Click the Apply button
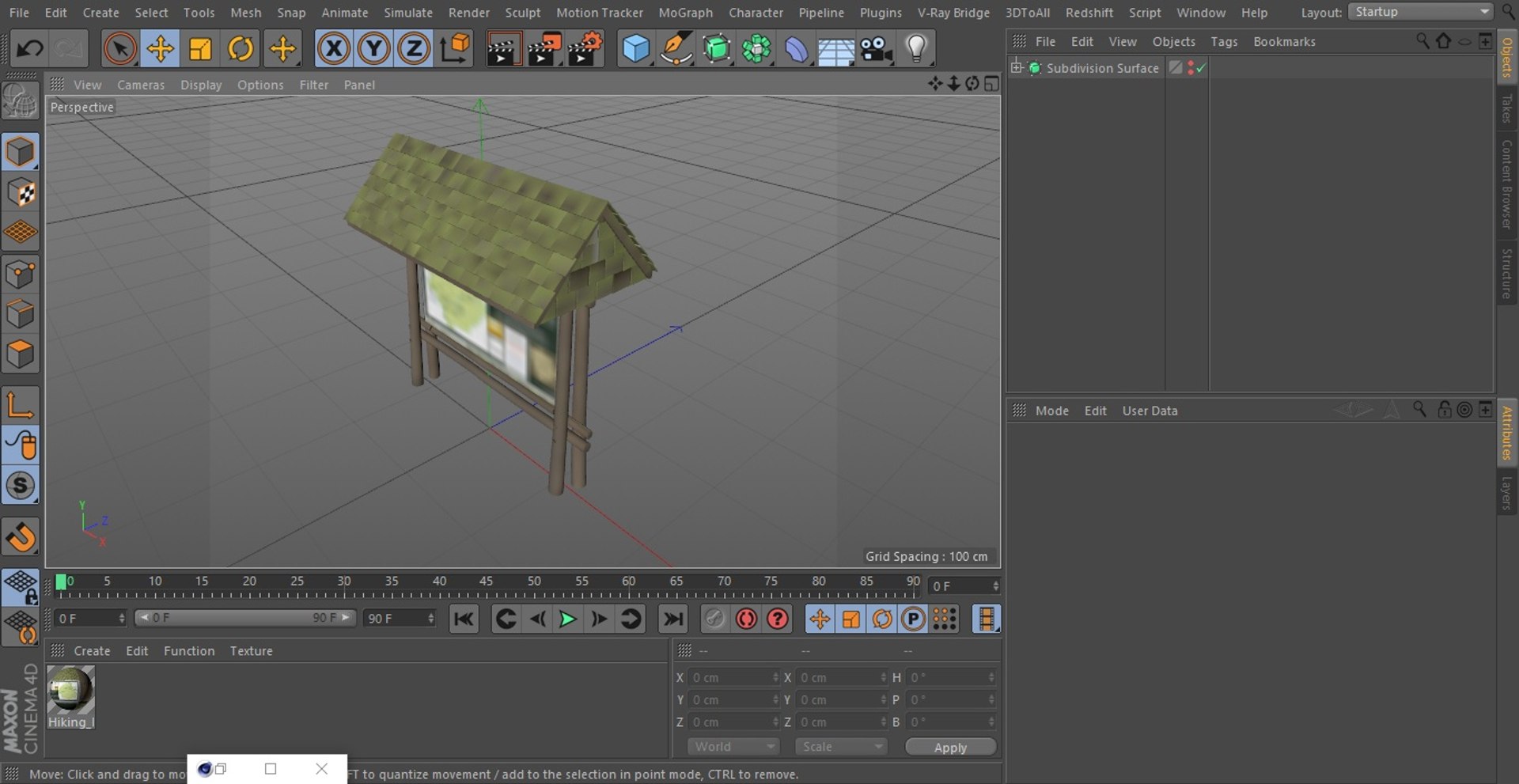Image resolution: width=1519 pixels, height=784 pixels. click(950, 748)
